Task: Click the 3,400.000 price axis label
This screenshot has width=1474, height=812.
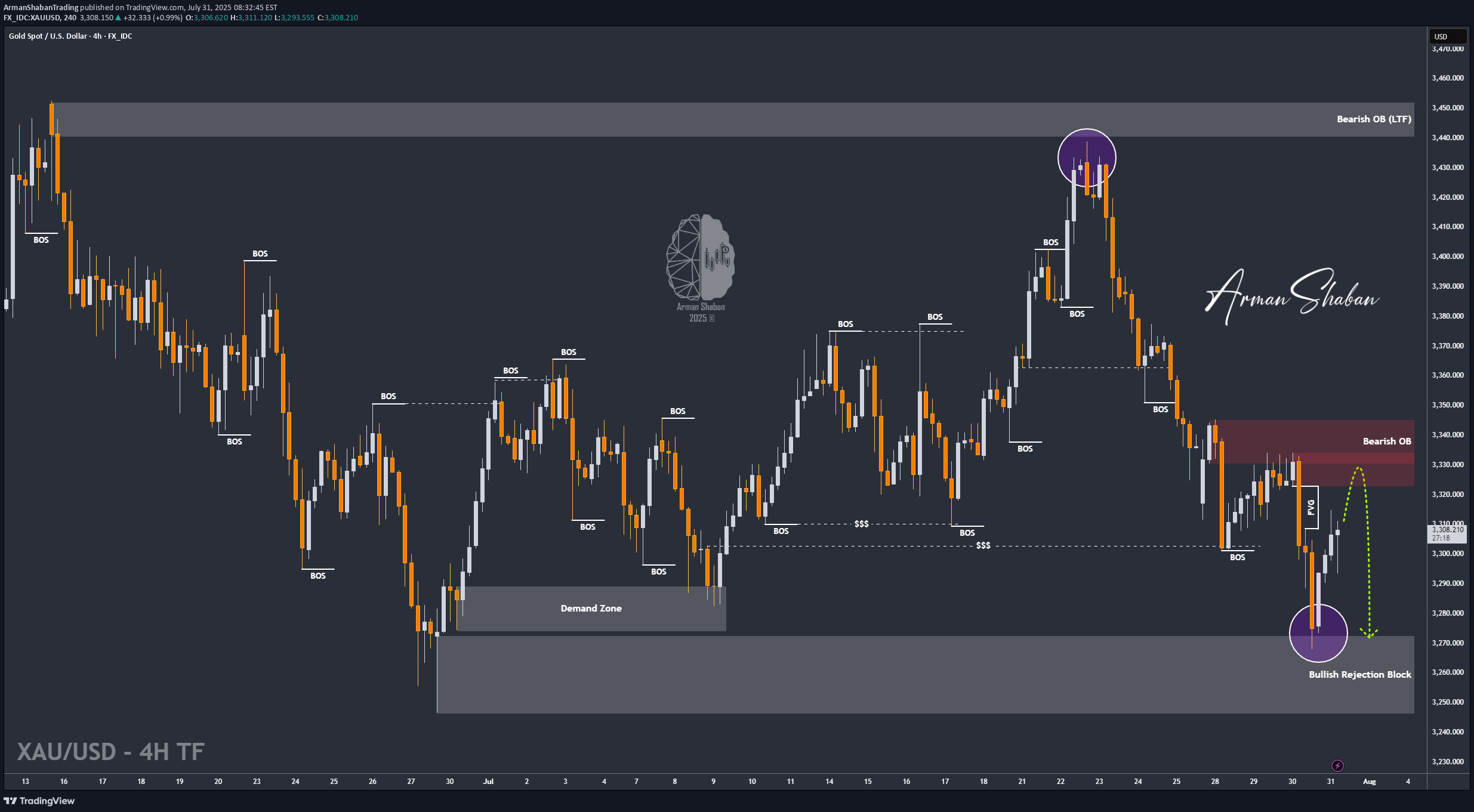Action: (1447, 256)
